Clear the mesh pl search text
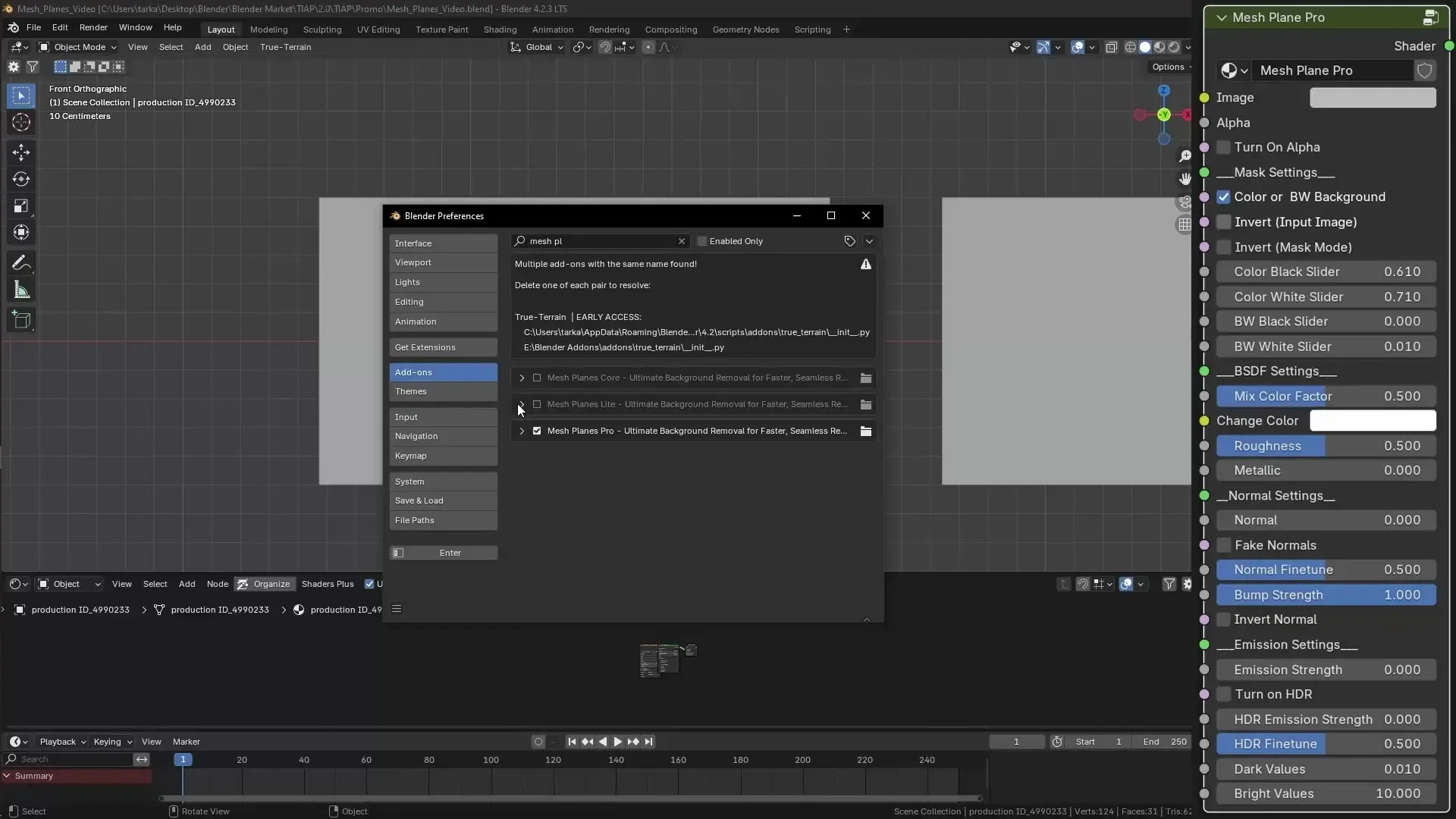Screen dimensions: 1456x819 (681, 241)
